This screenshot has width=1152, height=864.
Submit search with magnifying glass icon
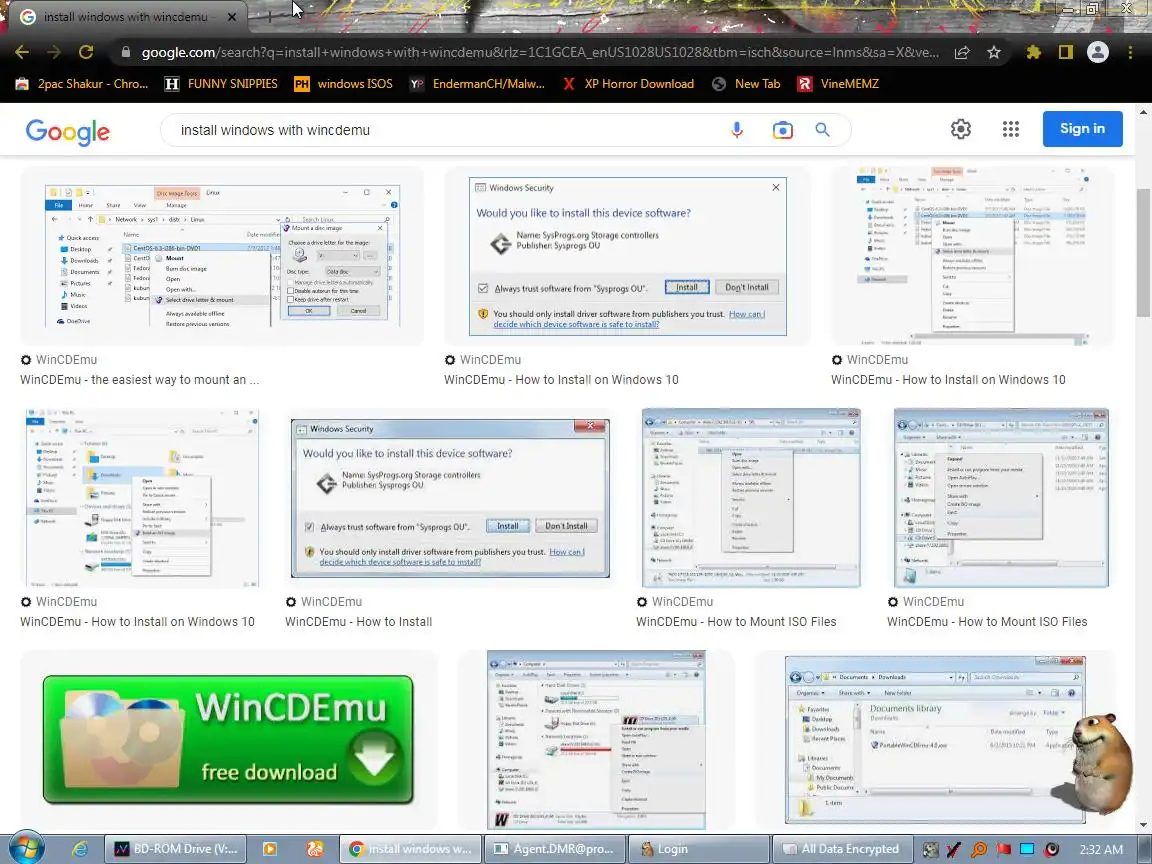pos(822,130)
